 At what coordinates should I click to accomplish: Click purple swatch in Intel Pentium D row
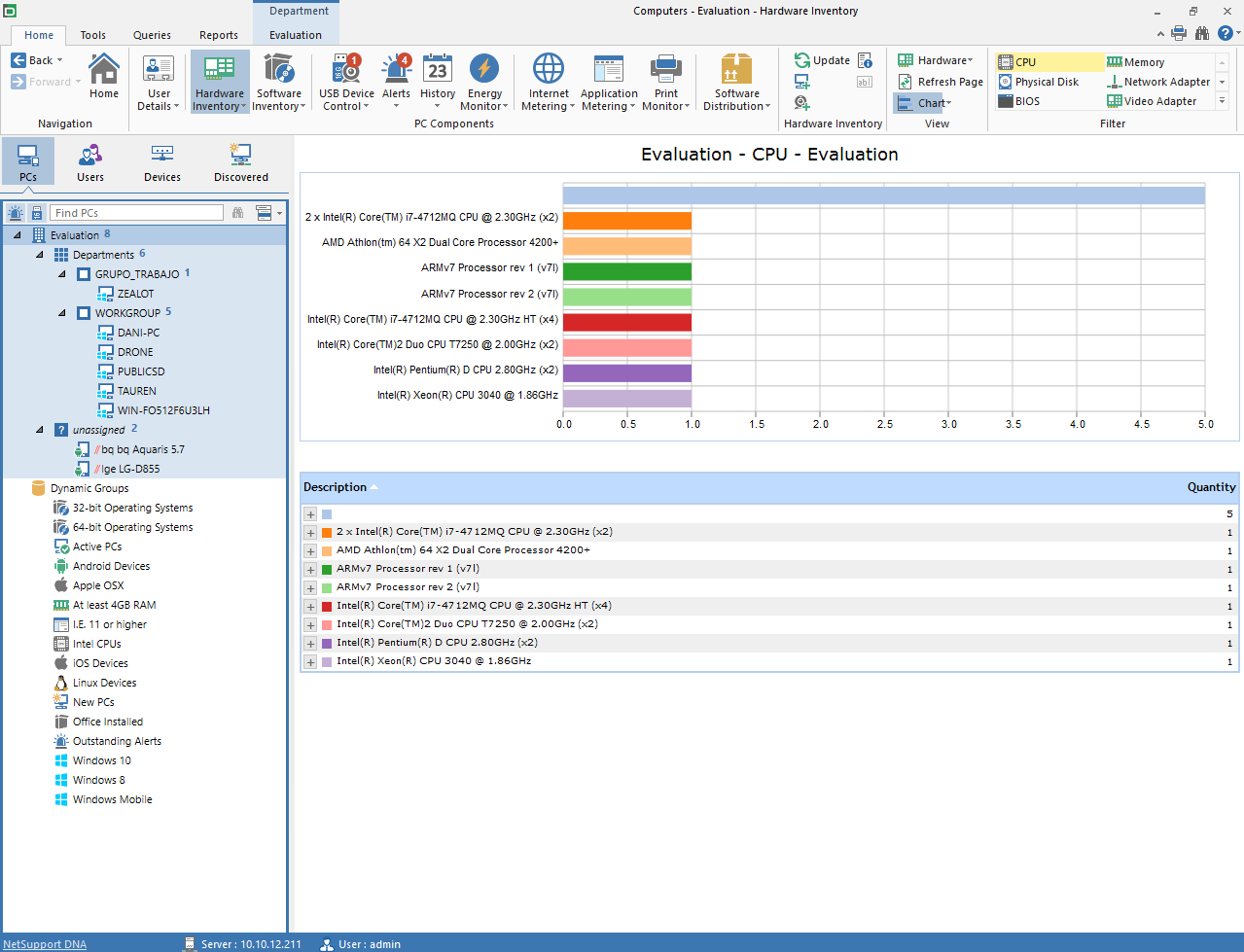(327, 644)
